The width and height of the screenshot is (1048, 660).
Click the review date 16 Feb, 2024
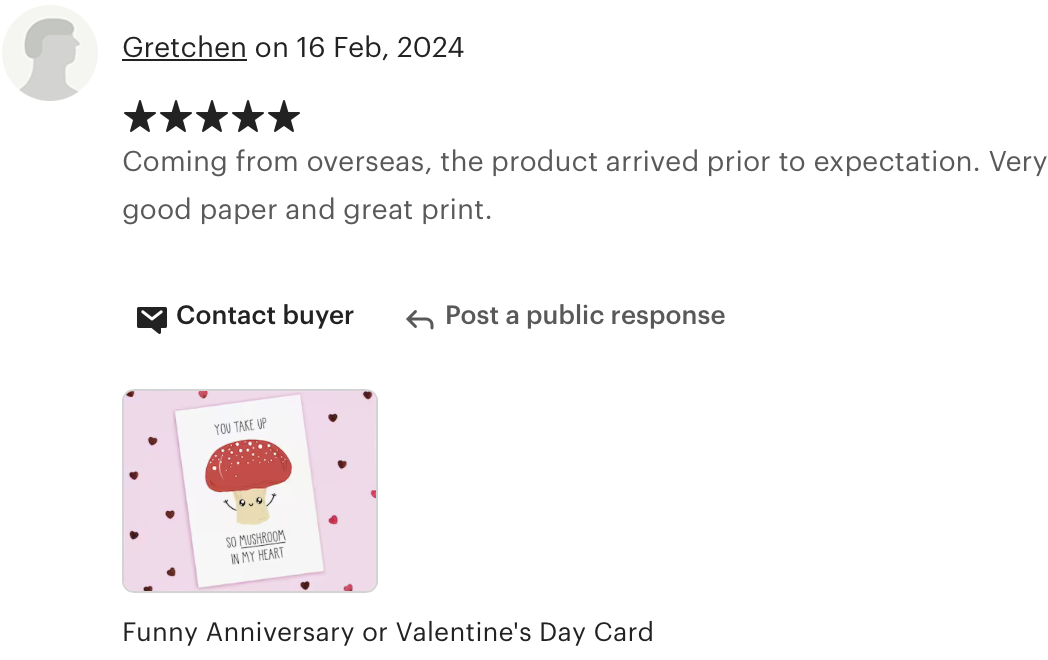tap(380, 48)
